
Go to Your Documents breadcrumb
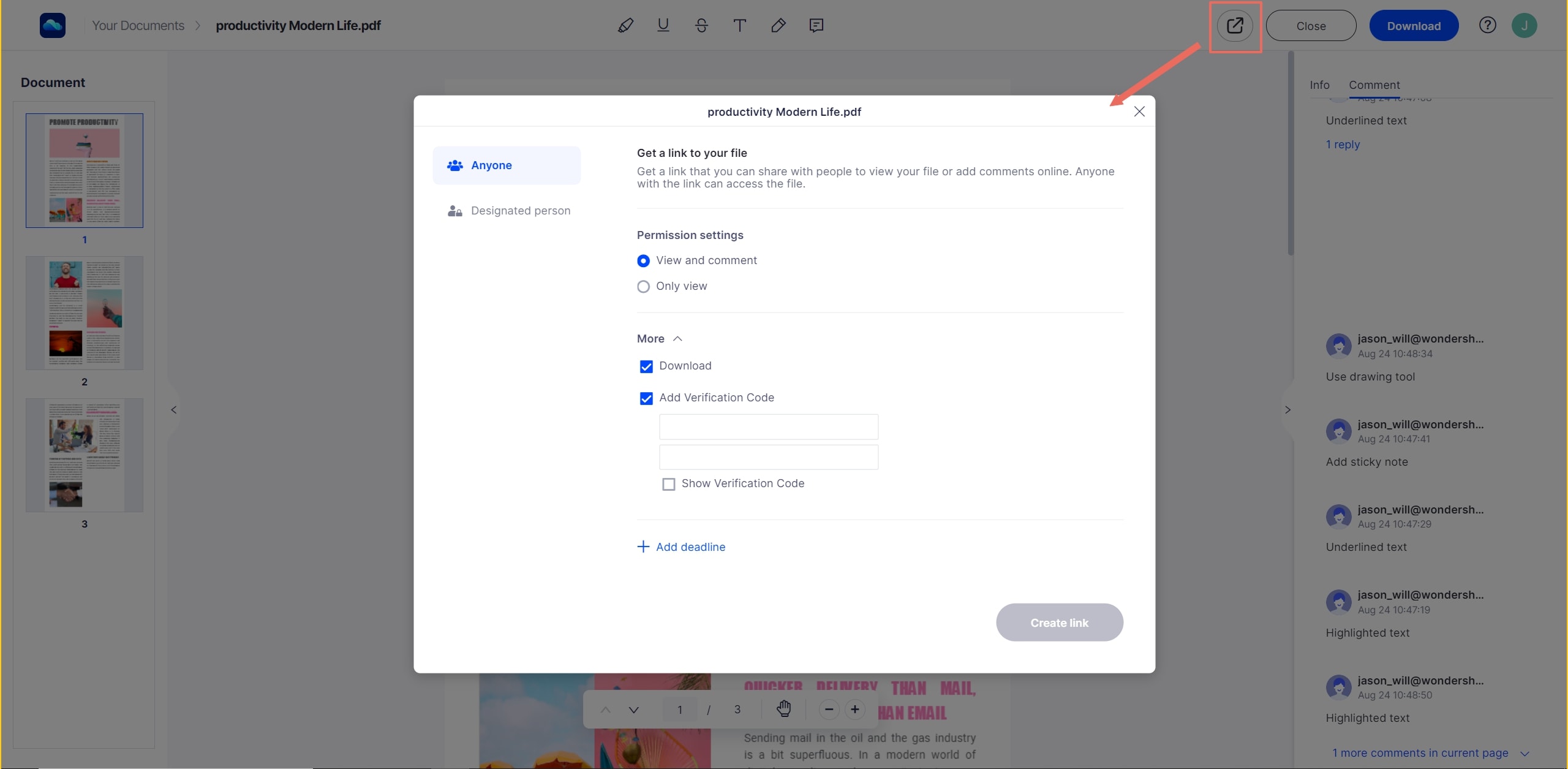[138, 26]
